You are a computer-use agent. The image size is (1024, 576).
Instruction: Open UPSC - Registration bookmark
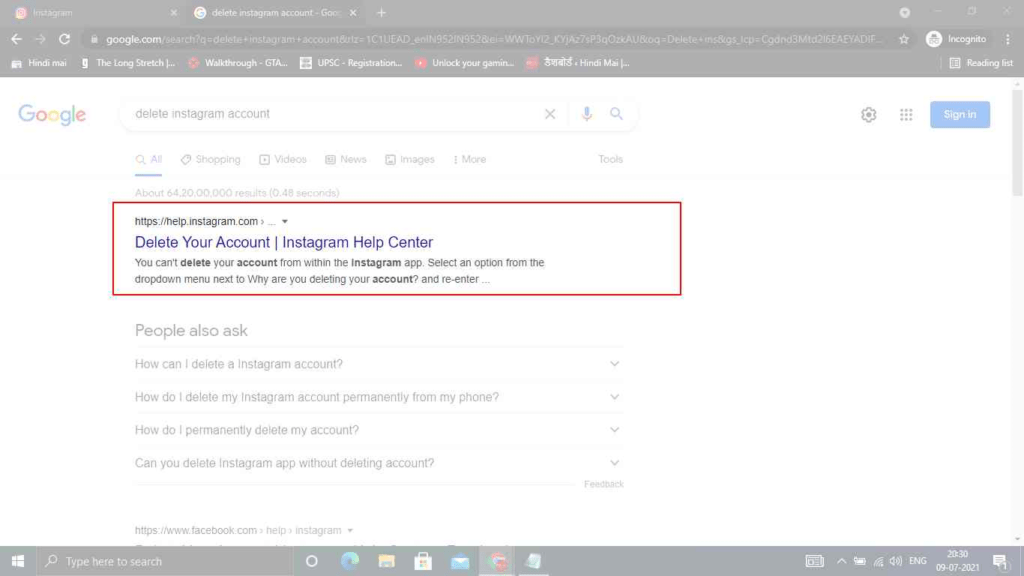coord(351,63)
